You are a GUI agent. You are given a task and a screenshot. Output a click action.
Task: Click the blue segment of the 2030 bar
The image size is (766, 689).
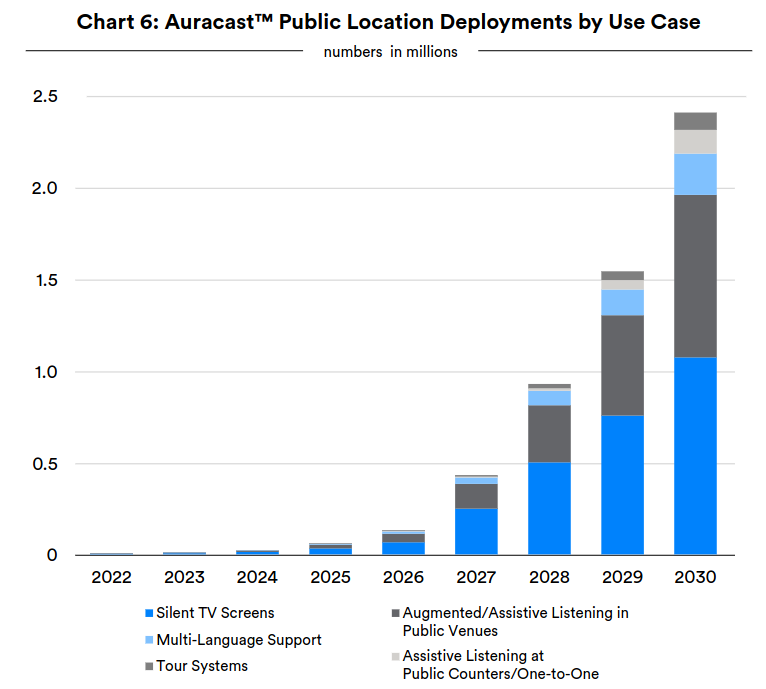[x=695, y=455]
